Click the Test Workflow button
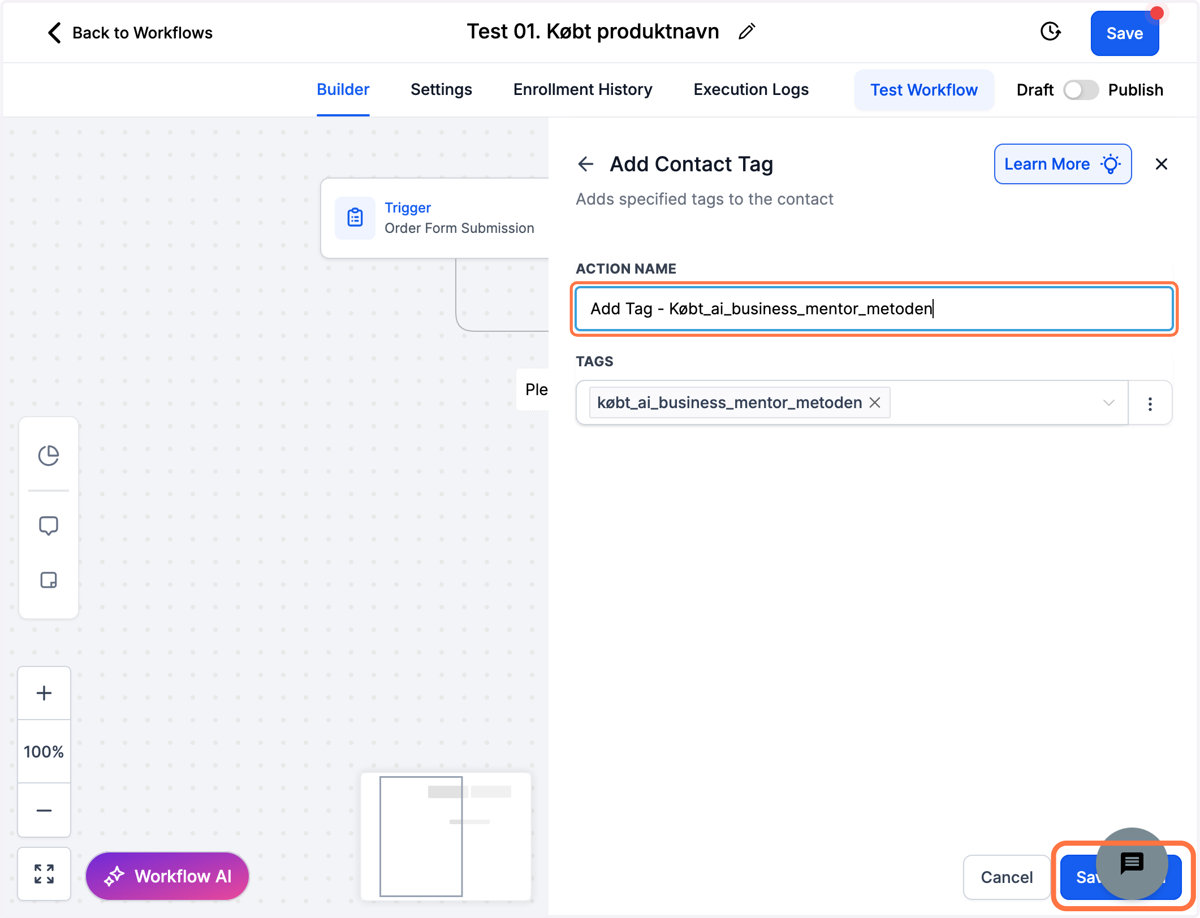This screenshot has height=918, width=1200. tap(924, 89)
